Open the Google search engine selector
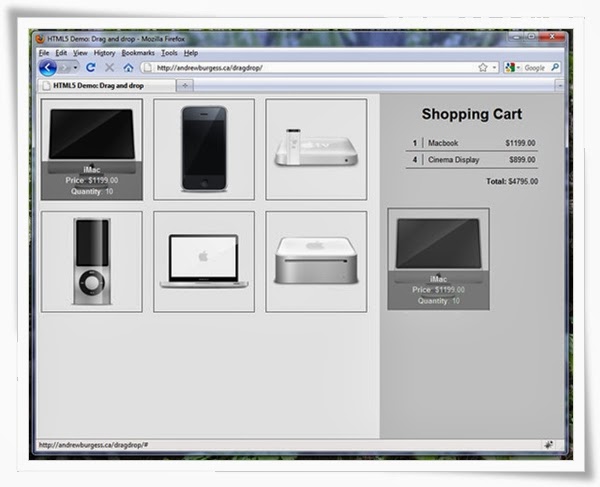This screenshot has height=487, width=600. (x=513, y=68)
